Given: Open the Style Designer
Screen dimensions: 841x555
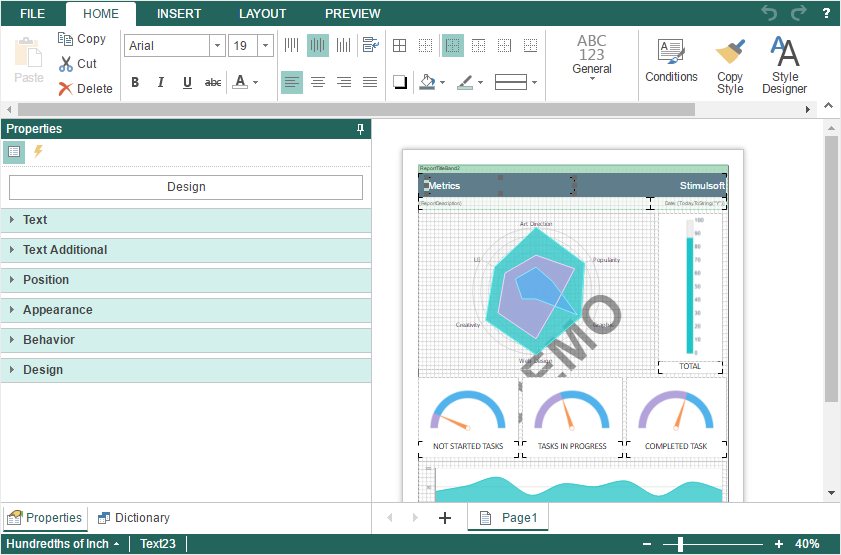Looking at the screenshot, I should [x=785, y=52].
